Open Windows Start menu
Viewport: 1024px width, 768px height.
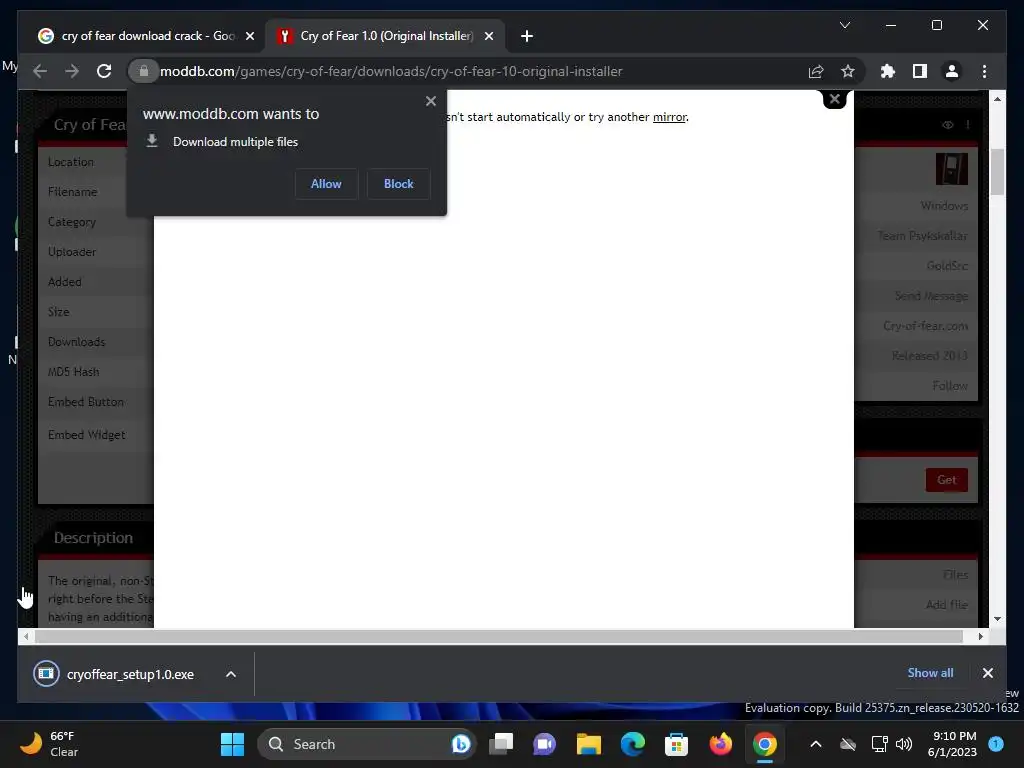(x=232, y=744)
